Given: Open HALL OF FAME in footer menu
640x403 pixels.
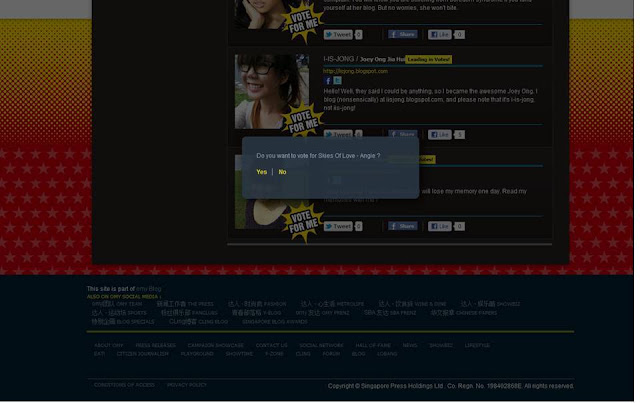Looking at the screenshot, I should coord(373,345).
